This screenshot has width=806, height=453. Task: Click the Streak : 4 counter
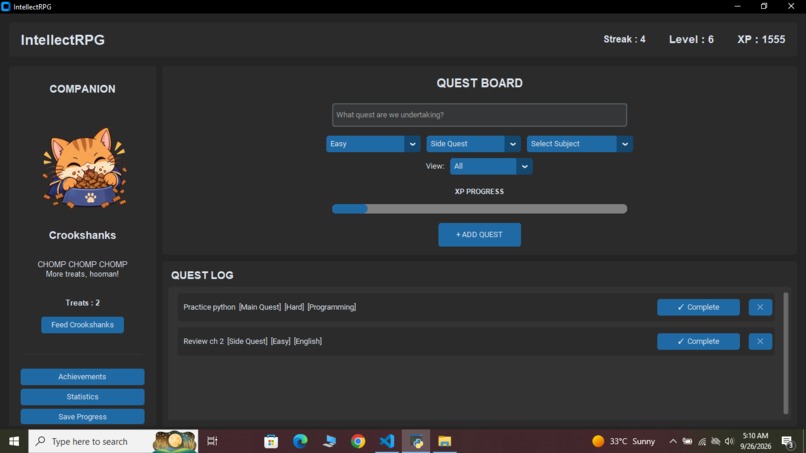click(624, 40)
